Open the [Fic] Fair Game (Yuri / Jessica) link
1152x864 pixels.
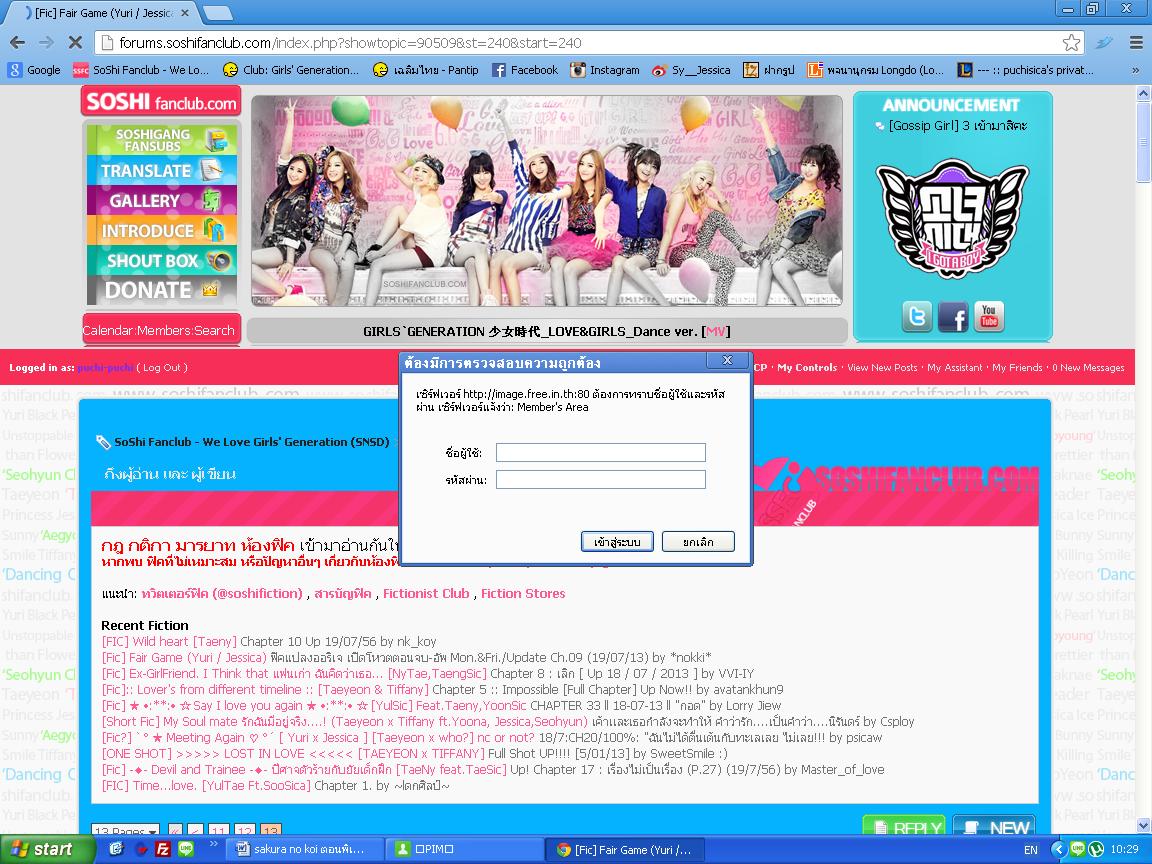[184, 658]
